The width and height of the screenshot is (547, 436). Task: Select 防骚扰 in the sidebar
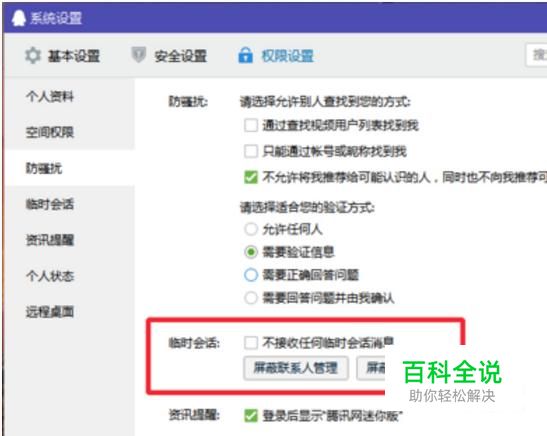[x=44, y=168]
